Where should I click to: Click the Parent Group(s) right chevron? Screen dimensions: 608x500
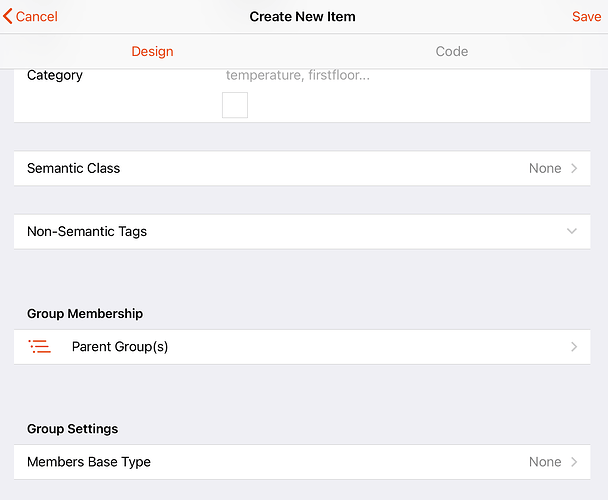pyautogui.click(x=574, y=347)
